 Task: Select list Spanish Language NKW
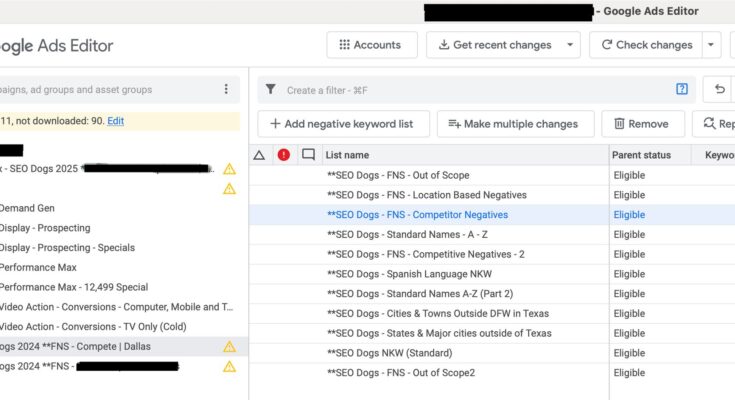[x=409, y=274]
